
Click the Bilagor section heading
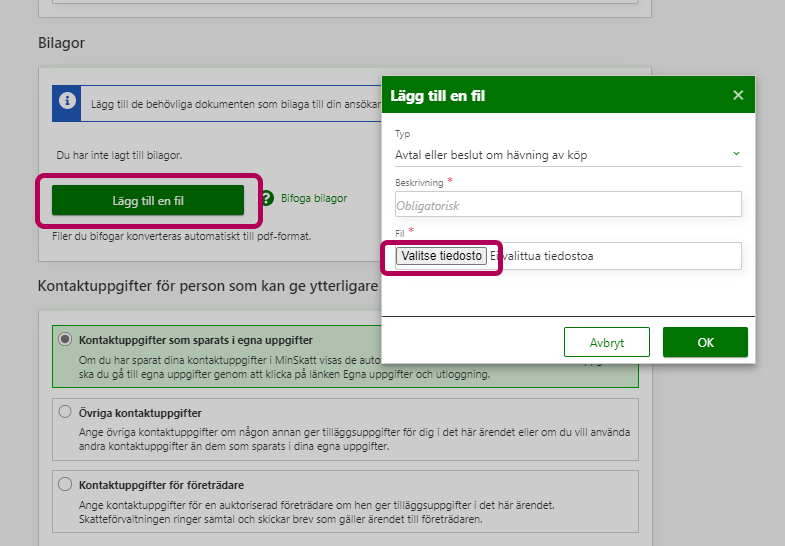(x=61, y=45)
